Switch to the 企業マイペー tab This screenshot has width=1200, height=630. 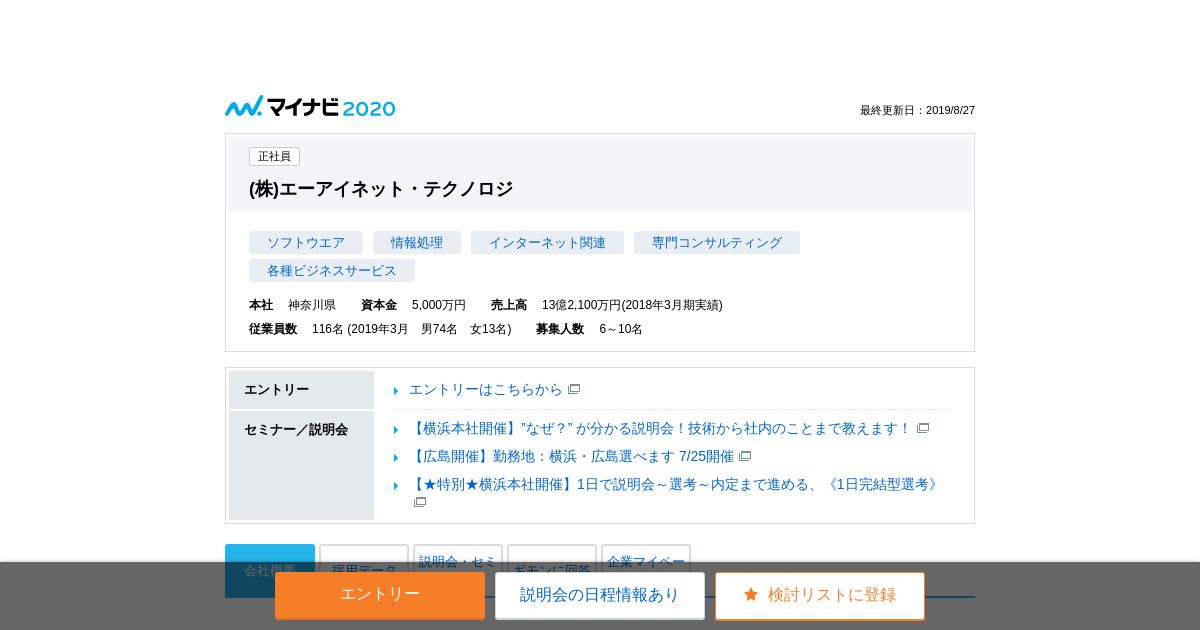(x=646, y=570)
